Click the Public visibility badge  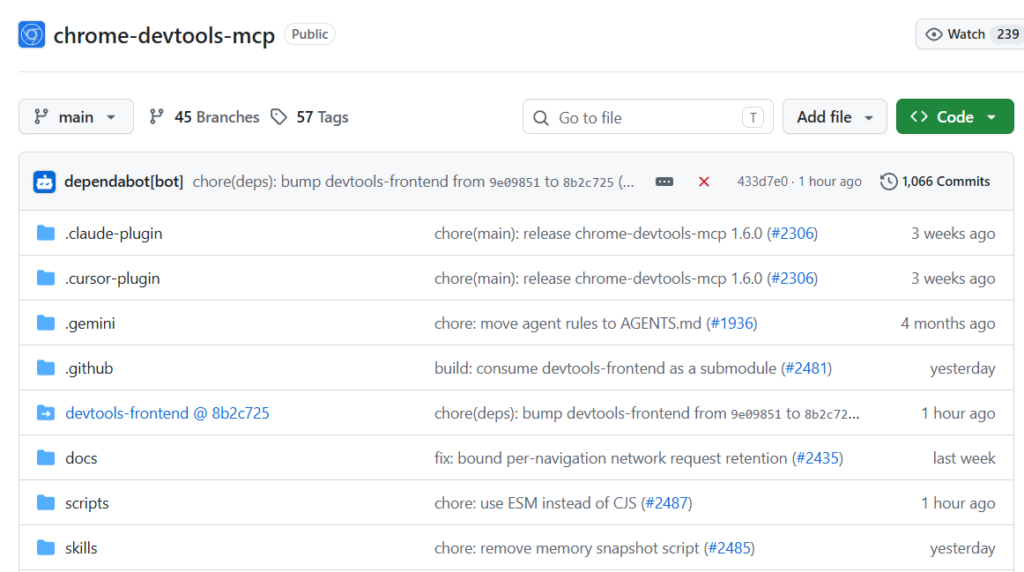click(x=310, y=34)
